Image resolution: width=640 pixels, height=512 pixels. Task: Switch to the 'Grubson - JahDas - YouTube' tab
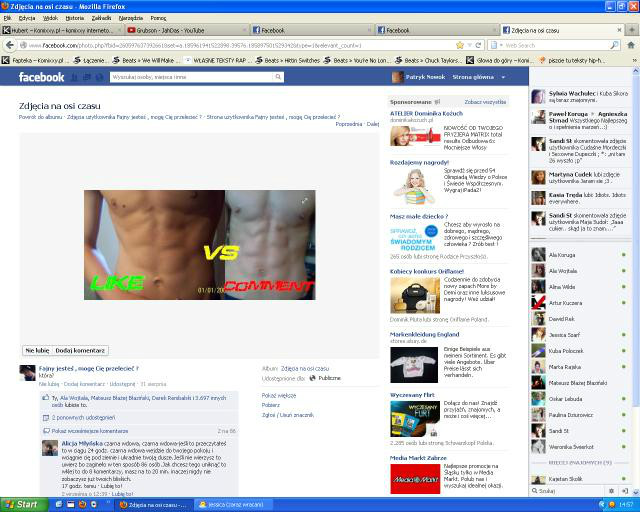pyautogui.click(x=187, y=30)
